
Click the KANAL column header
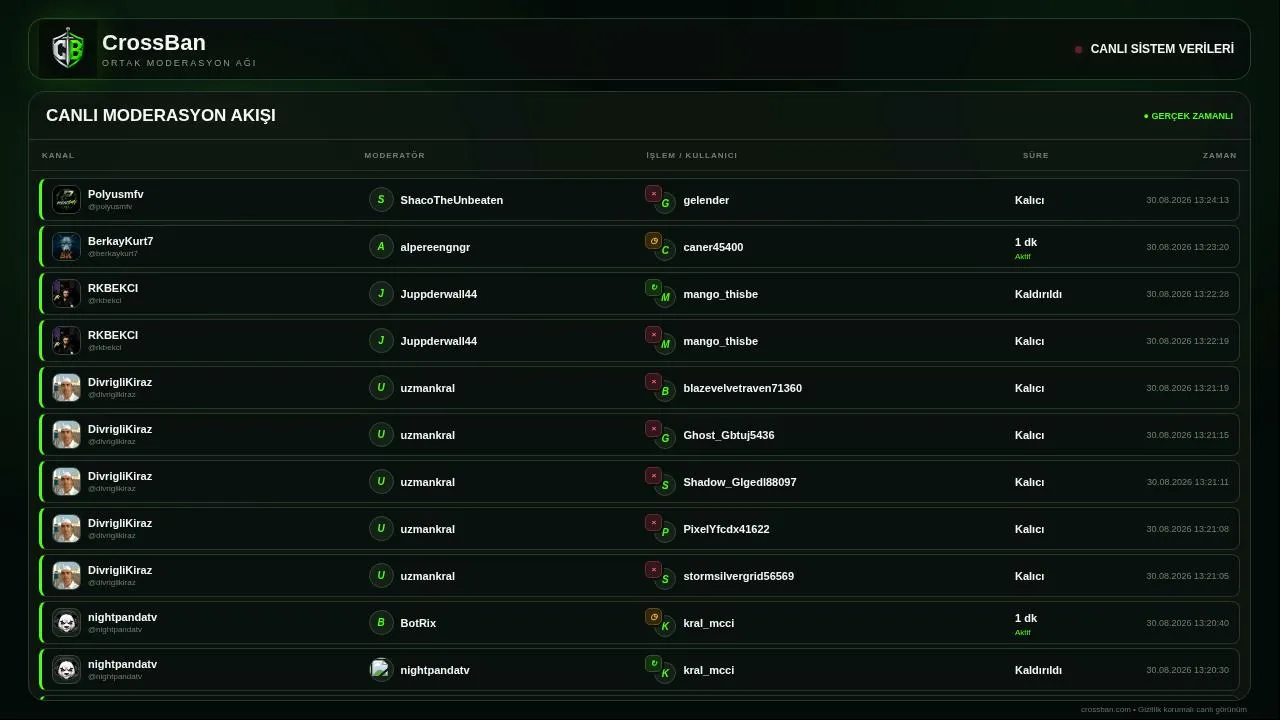pyautogui.click(x=58, y=155)
